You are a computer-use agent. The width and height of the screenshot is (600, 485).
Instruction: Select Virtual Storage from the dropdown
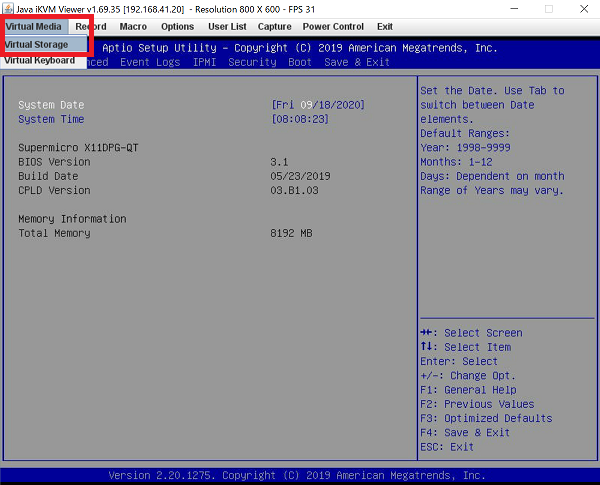37,44
